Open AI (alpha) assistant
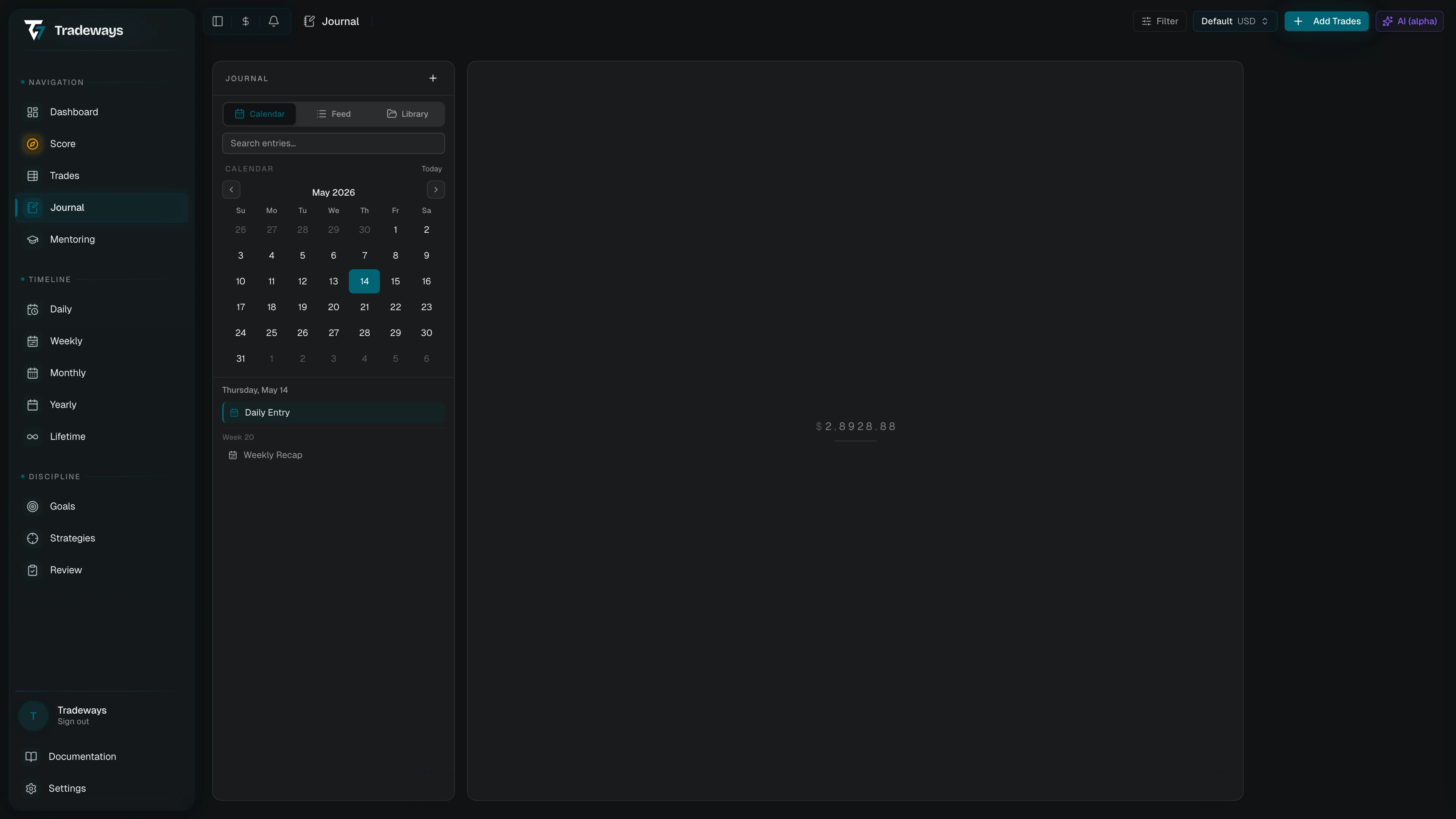The image size is (1456, 819). tap(1410, 22)
